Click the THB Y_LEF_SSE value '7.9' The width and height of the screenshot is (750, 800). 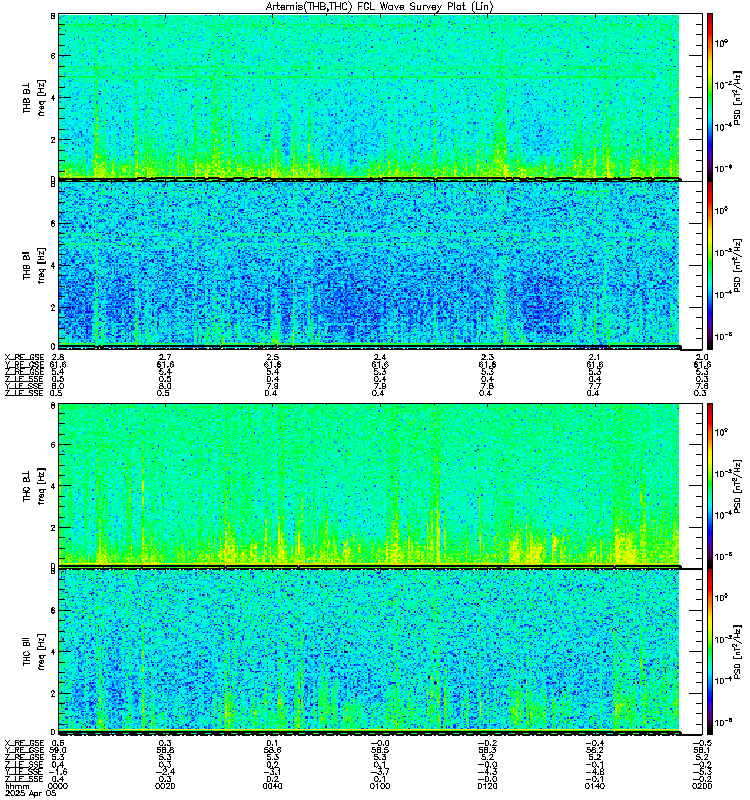click(272, 386)
